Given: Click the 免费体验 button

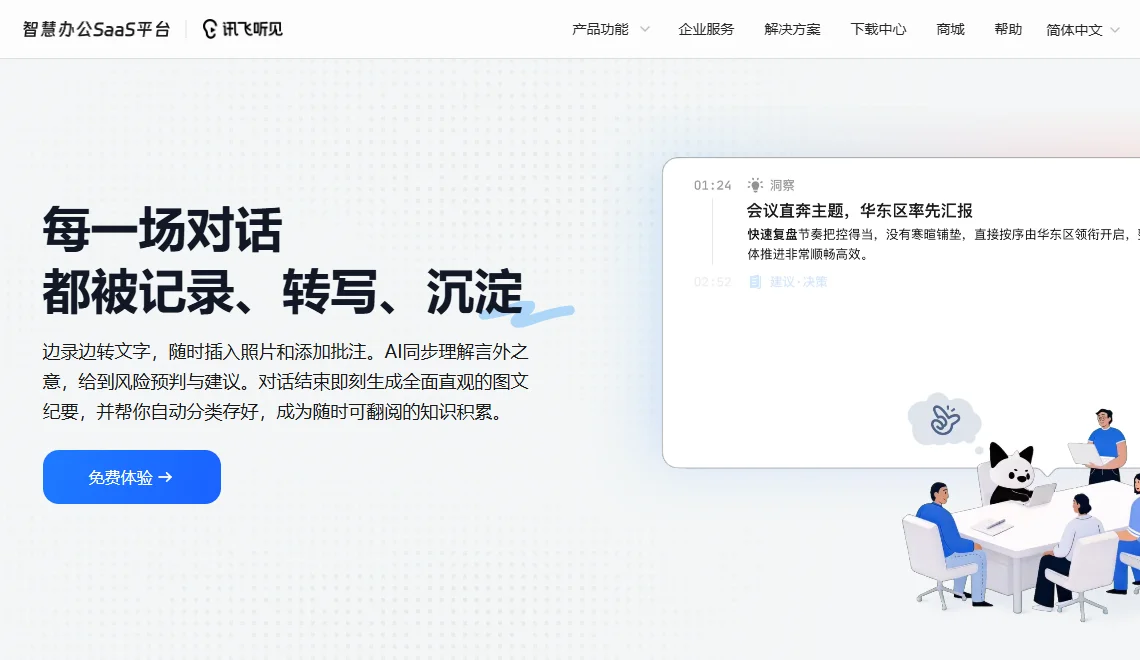Looking at the screenshot, I should [132, 477].
